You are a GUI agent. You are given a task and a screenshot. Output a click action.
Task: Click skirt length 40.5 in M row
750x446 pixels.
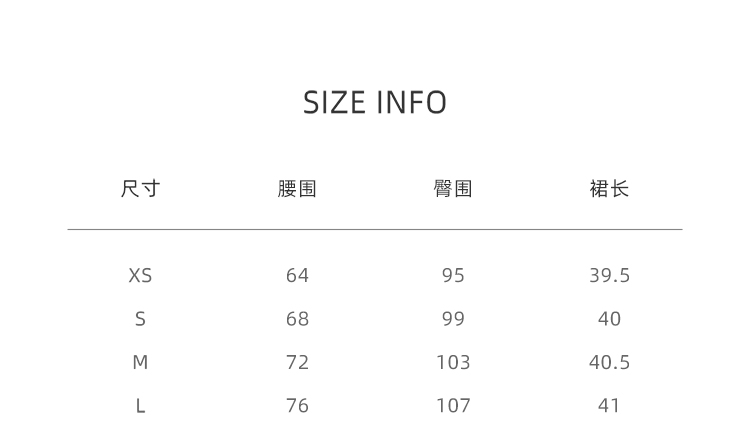609,363
